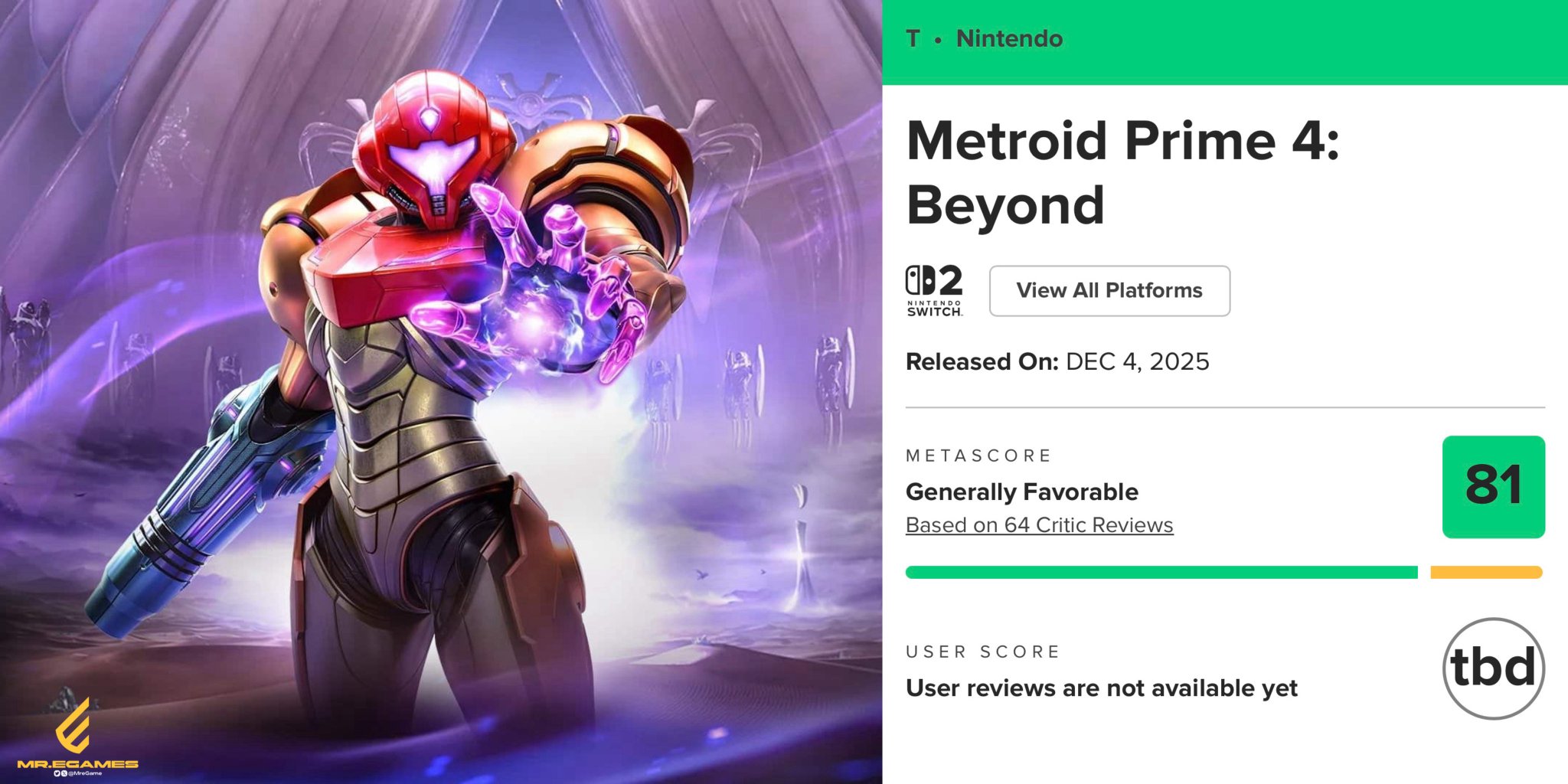Click the X icon beside @MreGame
The width and height of the screenshot is (1568, 784).
[x=64, y=774]
